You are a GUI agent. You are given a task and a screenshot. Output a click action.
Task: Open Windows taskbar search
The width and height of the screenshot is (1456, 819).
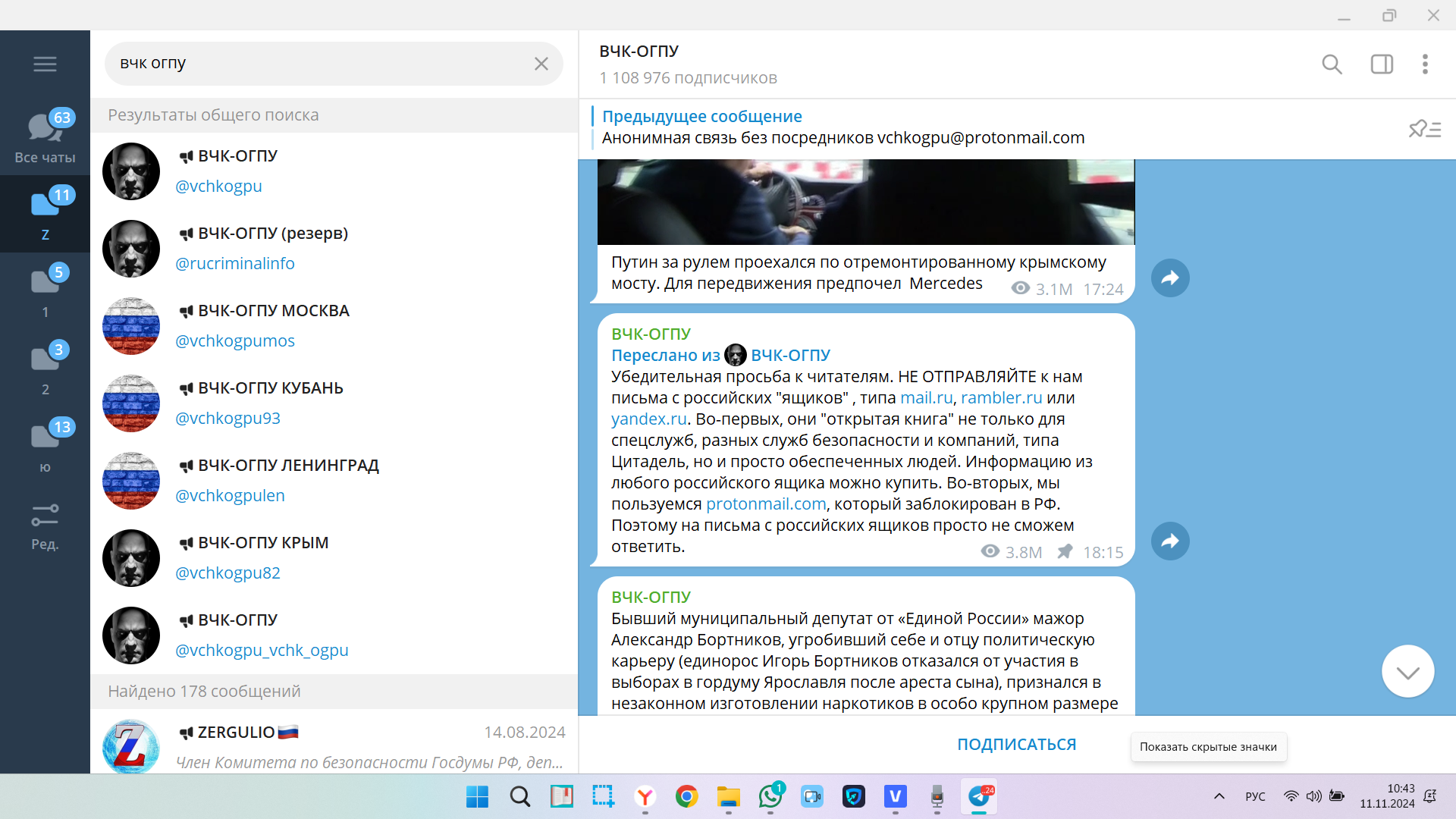pos(519,796)
